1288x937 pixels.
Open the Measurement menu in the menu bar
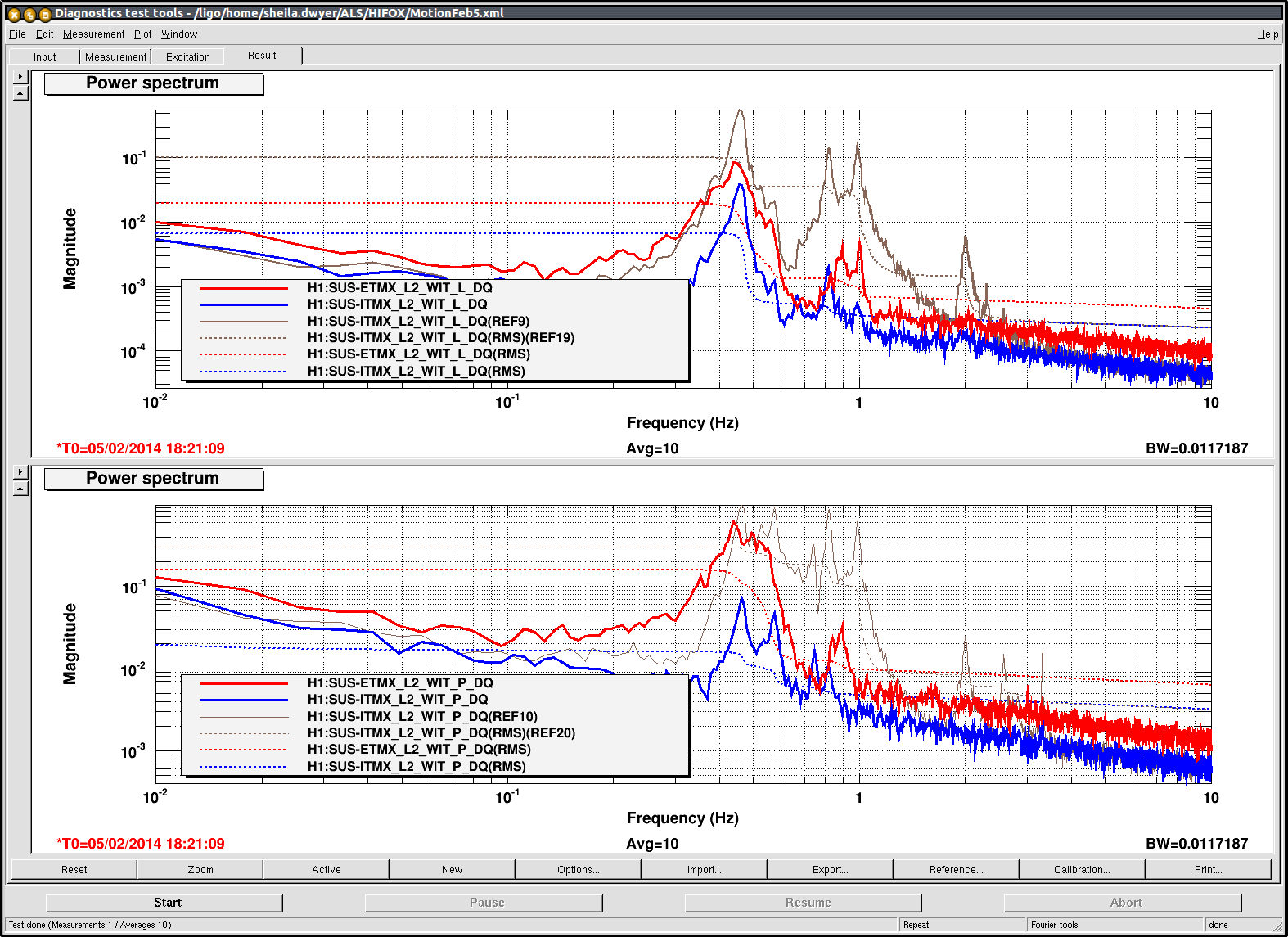pyautogui.click(x=93, y=34)
